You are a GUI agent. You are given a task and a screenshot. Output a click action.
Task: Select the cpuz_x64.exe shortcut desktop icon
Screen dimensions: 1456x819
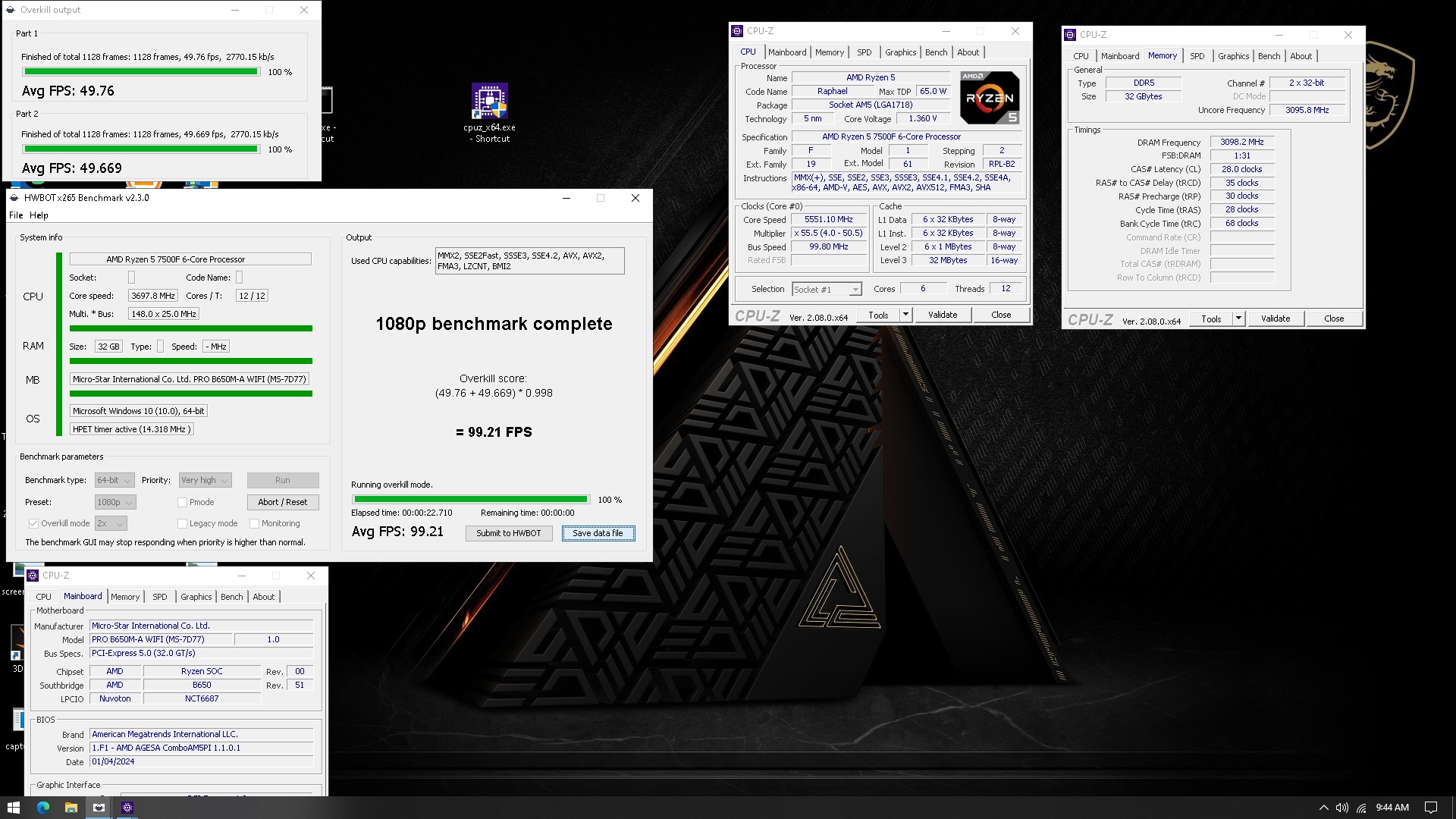[489, 112]
